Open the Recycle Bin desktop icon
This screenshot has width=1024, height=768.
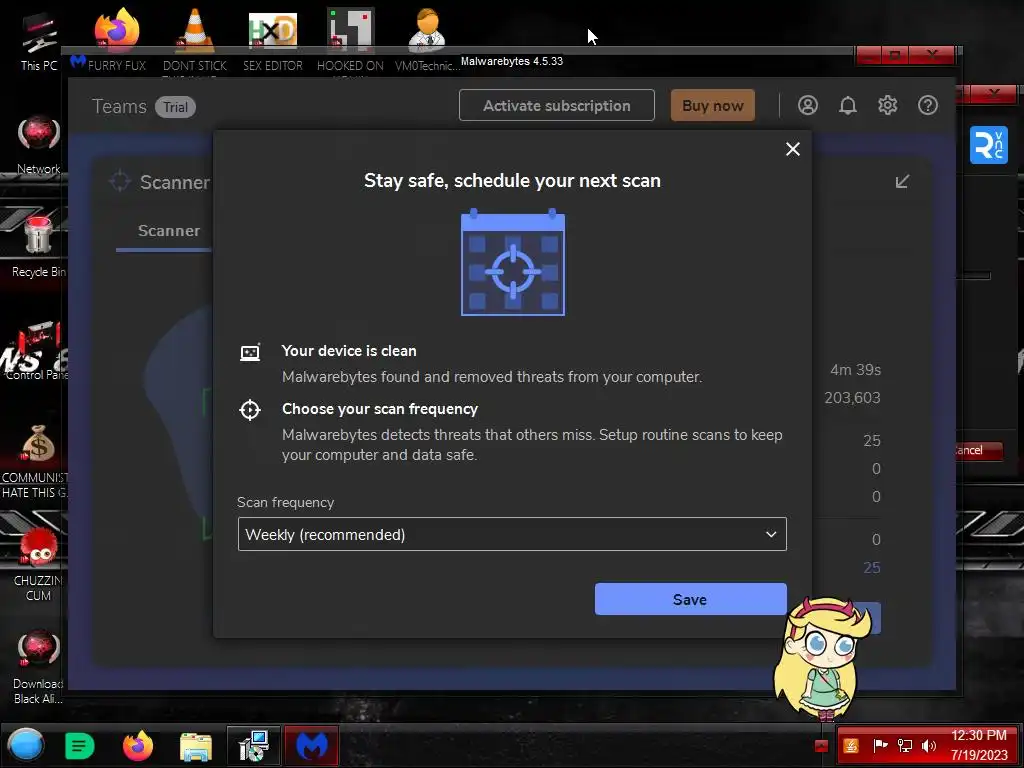click(39, 246)
